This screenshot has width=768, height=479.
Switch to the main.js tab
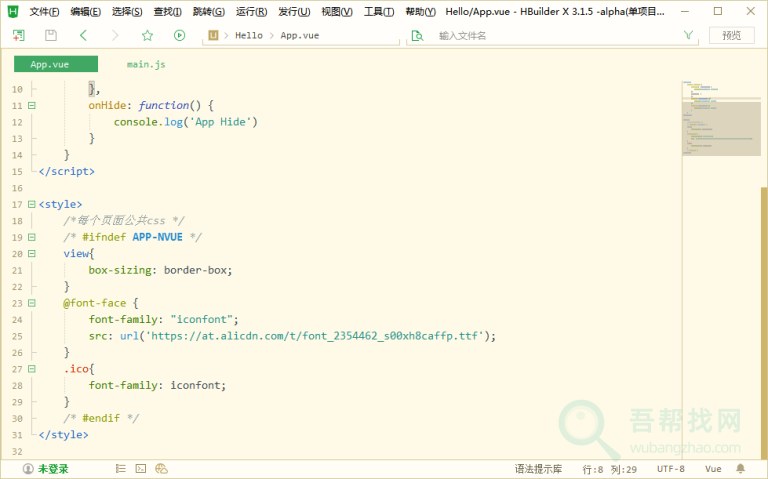point(146,64)
